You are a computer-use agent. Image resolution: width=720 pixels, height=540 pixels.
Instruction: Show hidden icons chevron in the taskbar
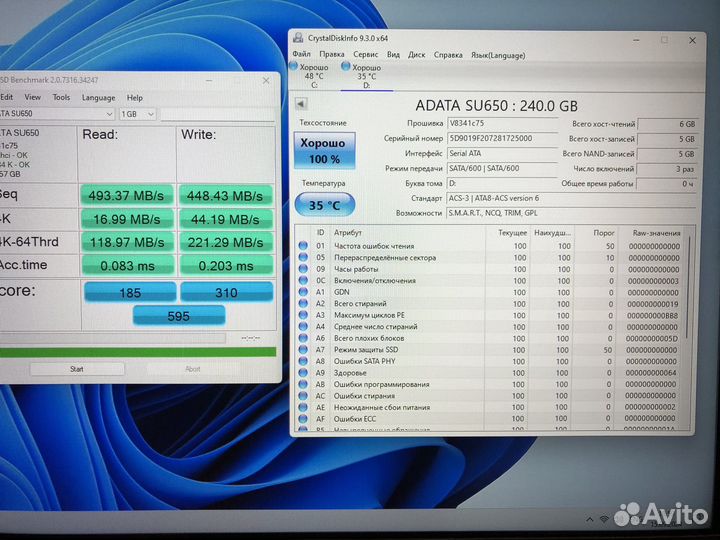589,519
